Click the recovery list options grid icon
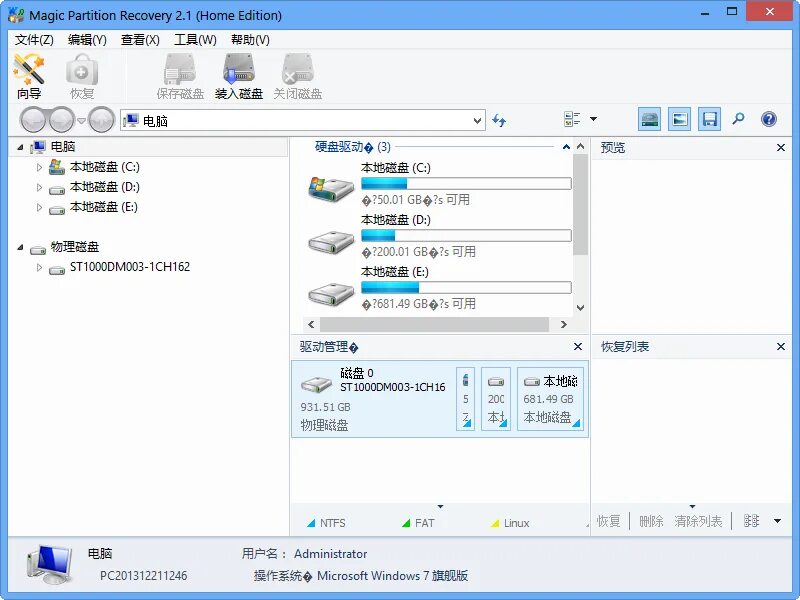Viewport: 800px width, 600px height. 751,521
